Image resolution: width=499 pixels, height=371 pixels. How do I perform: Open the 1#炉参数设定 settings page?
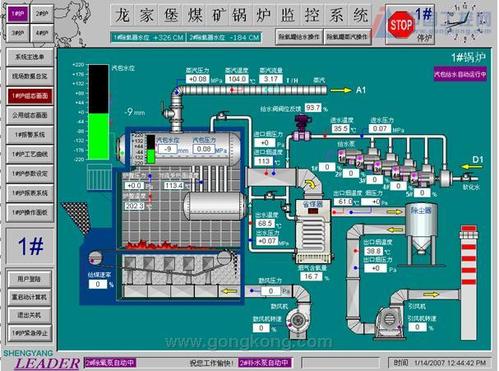coord(30,174)
